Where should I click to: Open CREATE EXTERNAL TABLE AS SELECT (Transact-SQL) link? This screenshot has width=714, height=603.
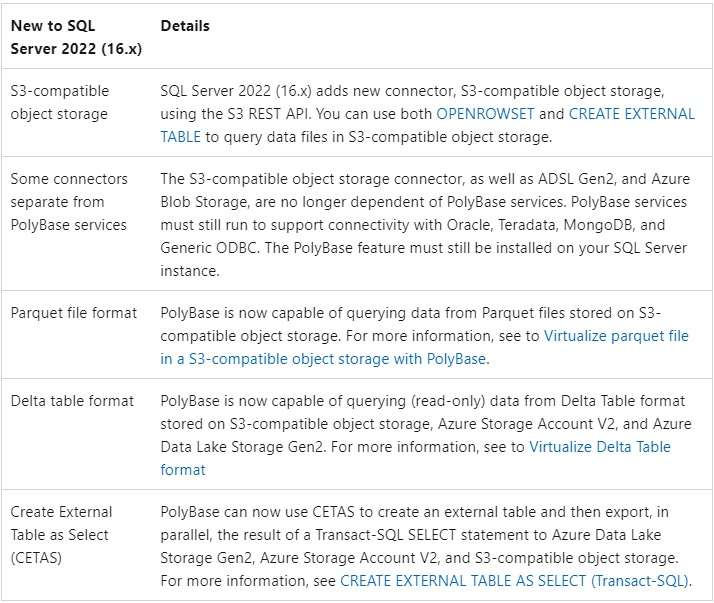514,580
